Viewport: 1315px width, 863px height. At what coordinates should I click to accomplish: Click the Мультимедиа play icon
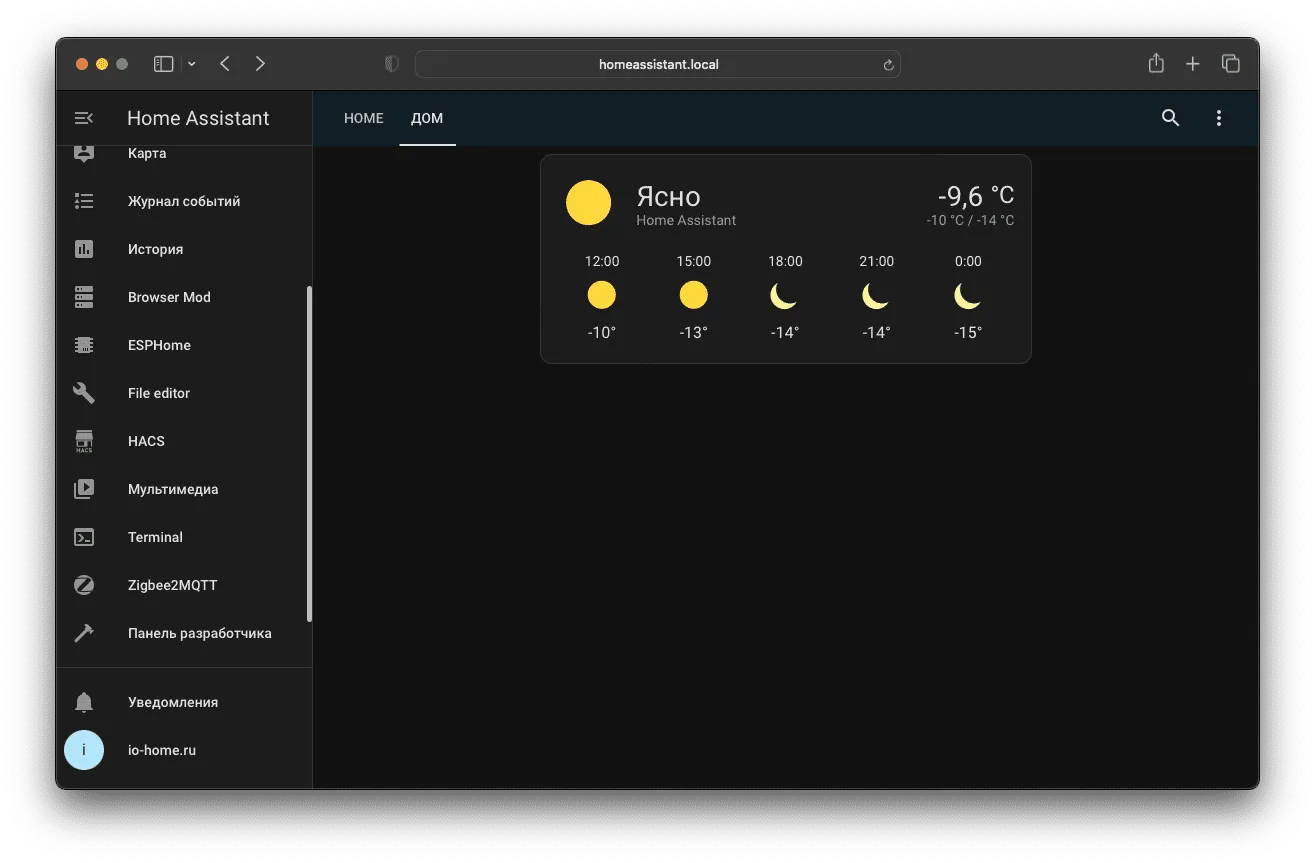[x=84, y=489]
